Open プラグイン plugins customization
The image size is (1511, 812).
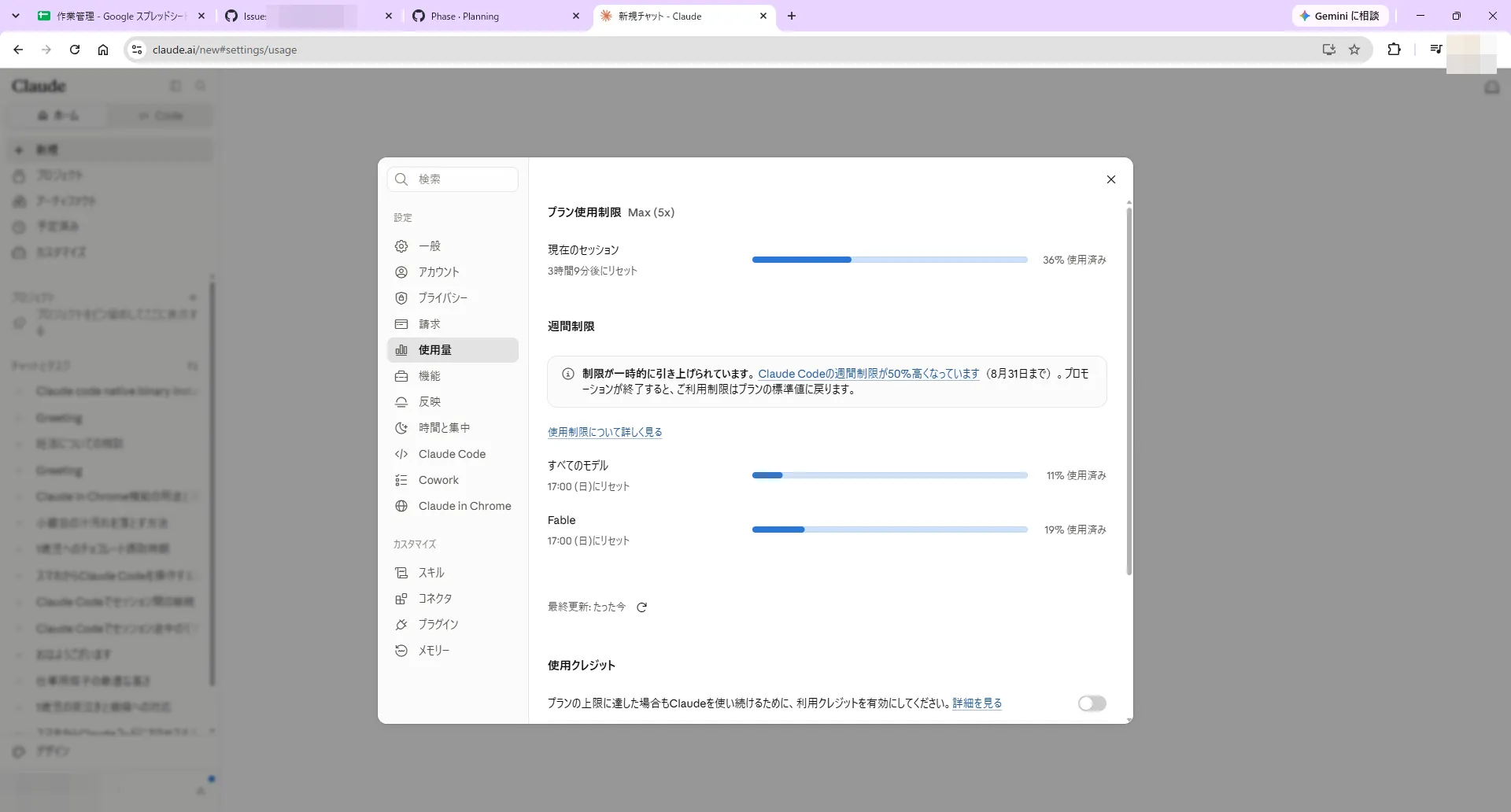(x=453, y=625)
